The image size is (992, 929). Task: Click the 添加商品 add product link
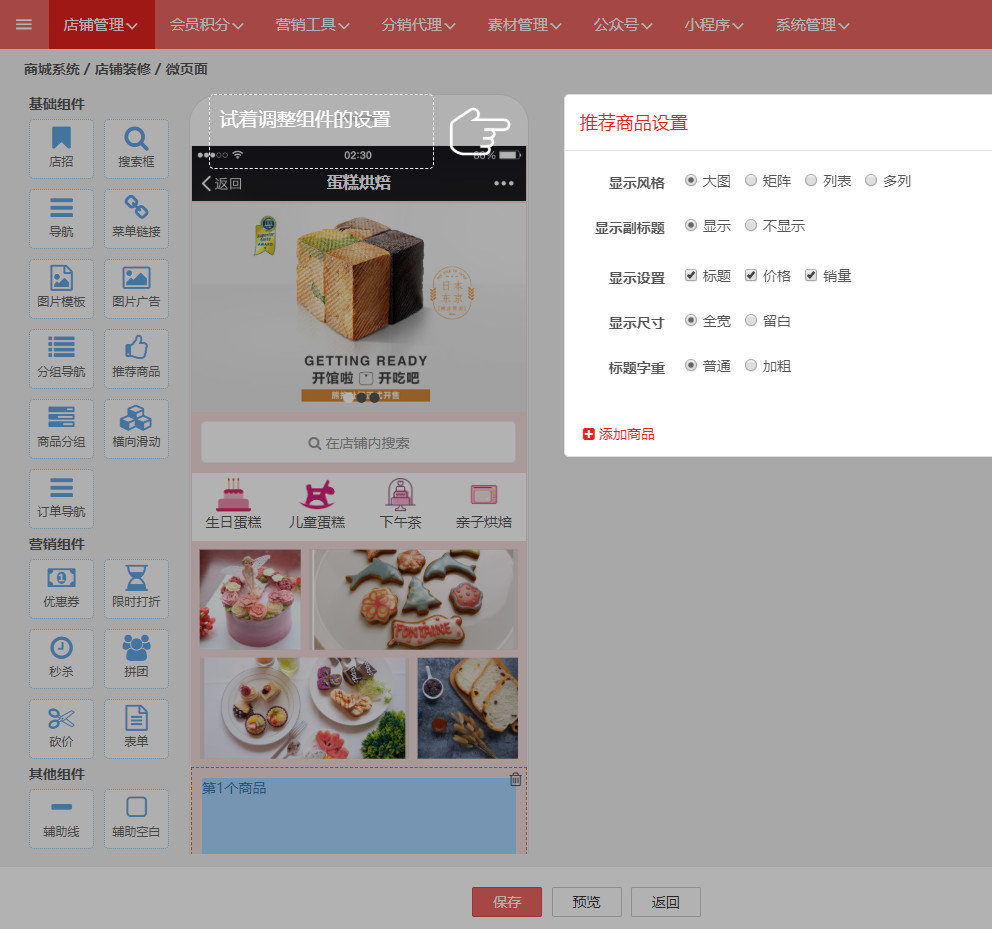[x=619, y=434]
